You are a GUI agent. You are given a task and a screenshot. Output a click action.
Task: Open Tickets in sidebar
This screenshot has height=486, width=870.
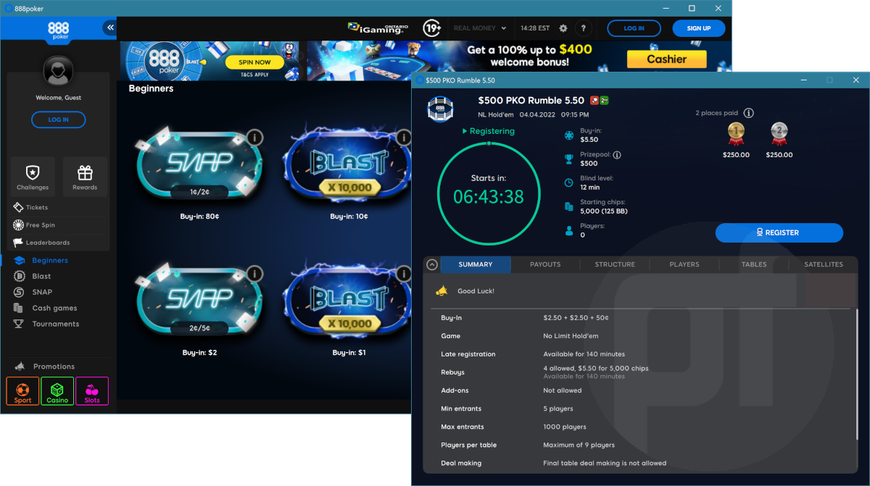coord(31,207)
